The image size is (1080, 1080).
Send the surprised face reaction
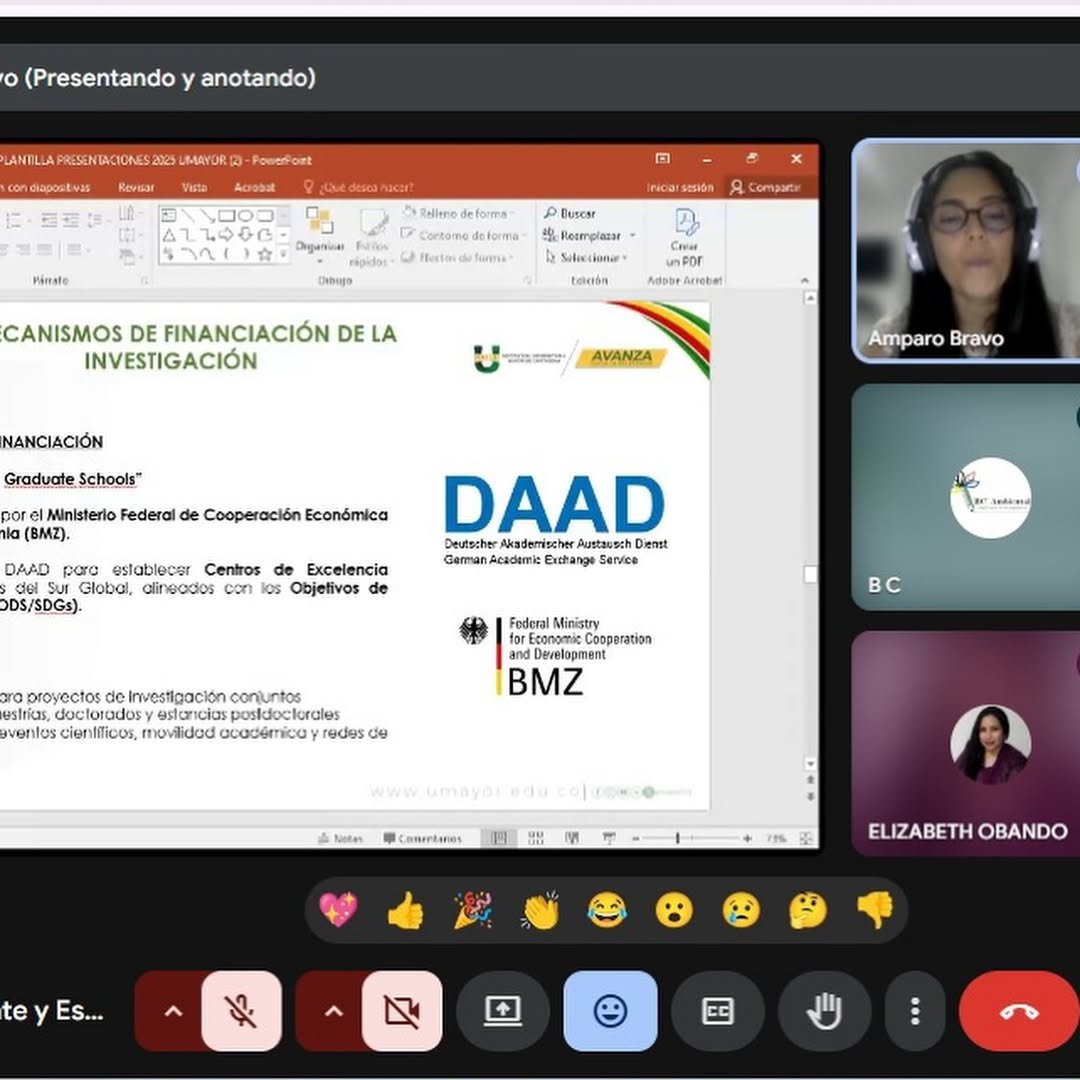coord(674,910)
